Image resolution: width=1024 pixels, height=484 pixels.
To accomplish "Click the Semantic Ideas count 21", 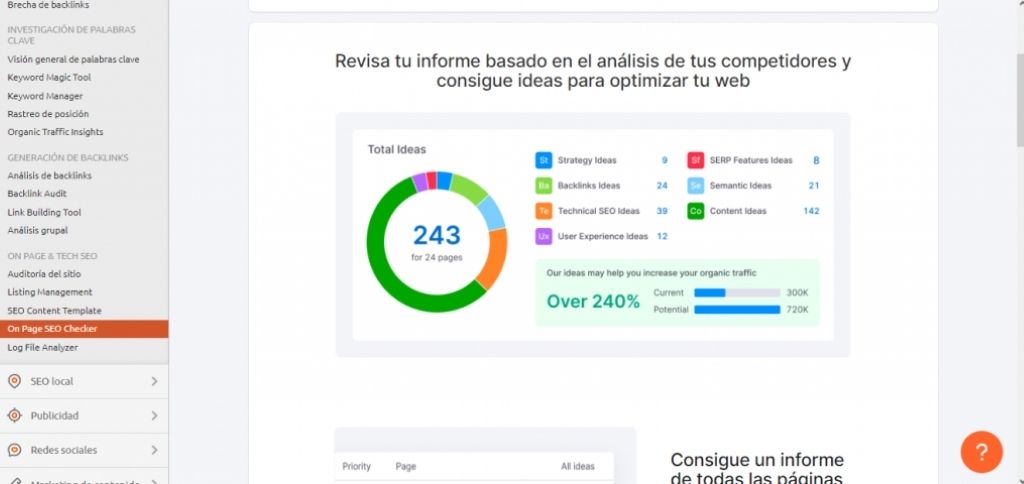I will pyautogui.click(x=814, y=186).
